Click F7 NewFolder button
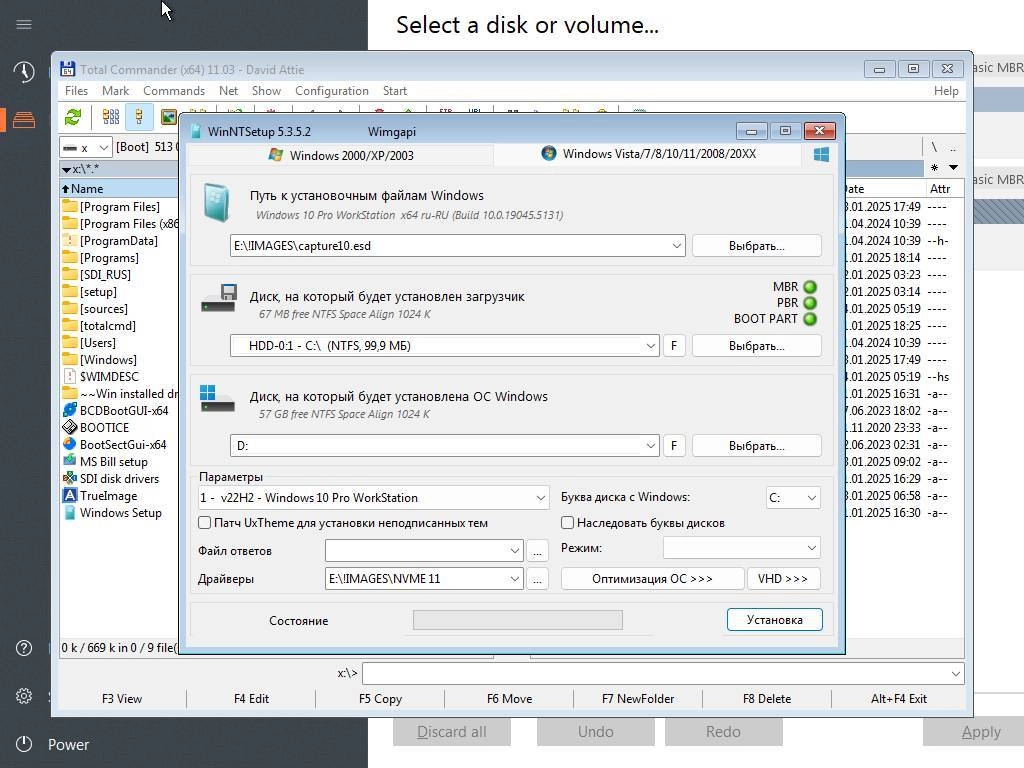Image resolution: width=1024 pixels, height=768 pixels. click(x=637, y=699)
